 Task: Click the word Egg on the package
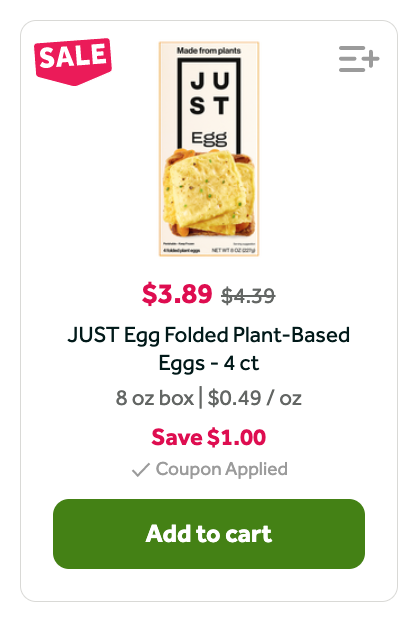[209, 139]
